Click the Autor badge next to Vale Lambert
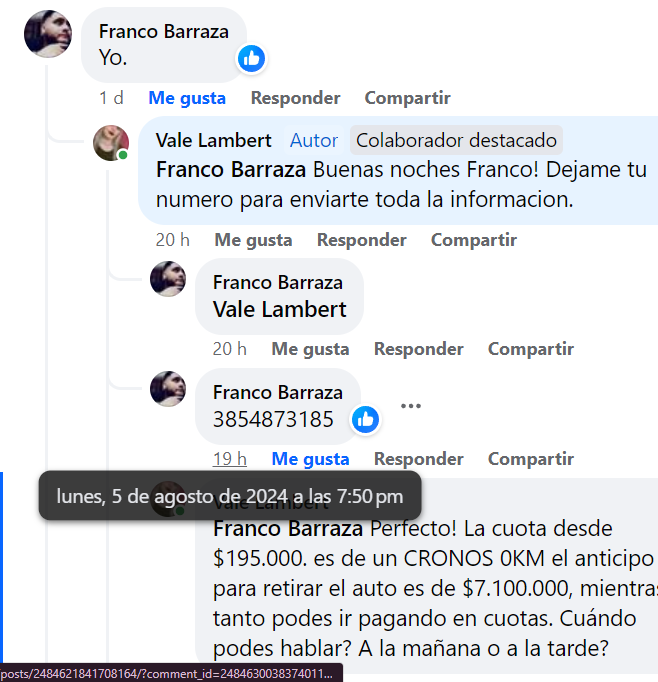This screenshot has height=682, width=658. click(x=314, y=140)
